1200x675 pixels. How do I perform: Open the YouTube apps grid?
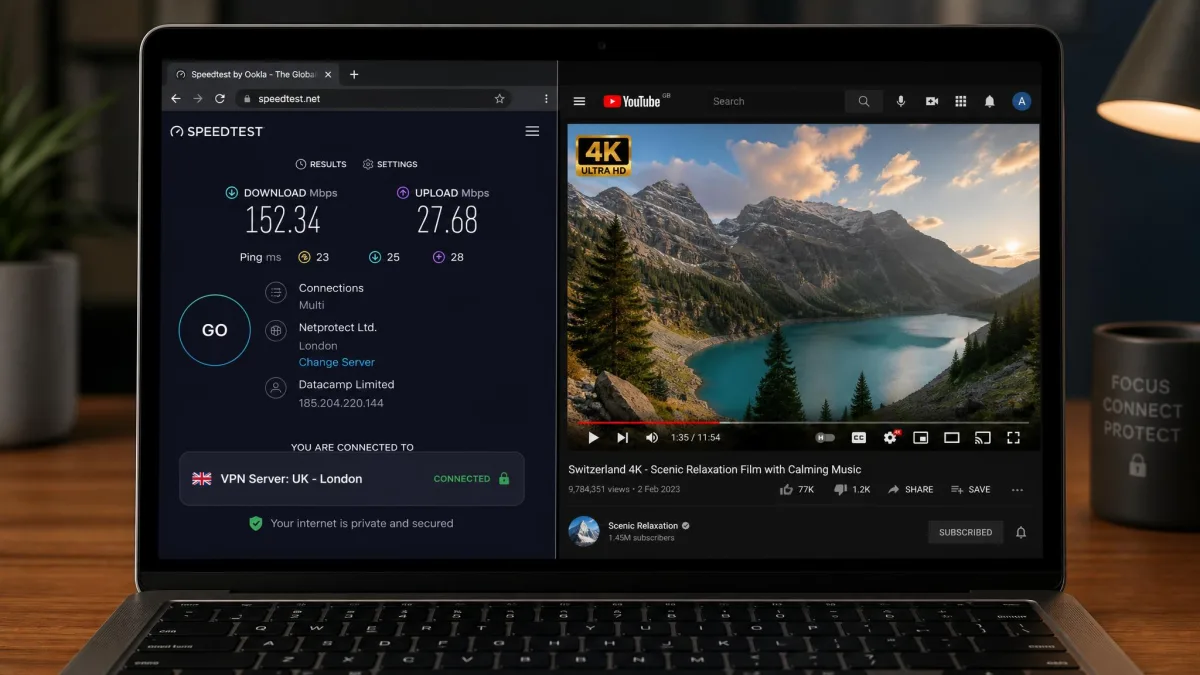pos(961,101)
